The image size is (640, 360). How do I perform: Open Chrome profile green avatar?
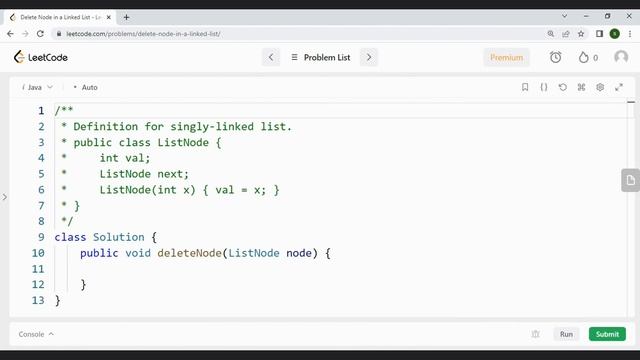coord(615,34)
